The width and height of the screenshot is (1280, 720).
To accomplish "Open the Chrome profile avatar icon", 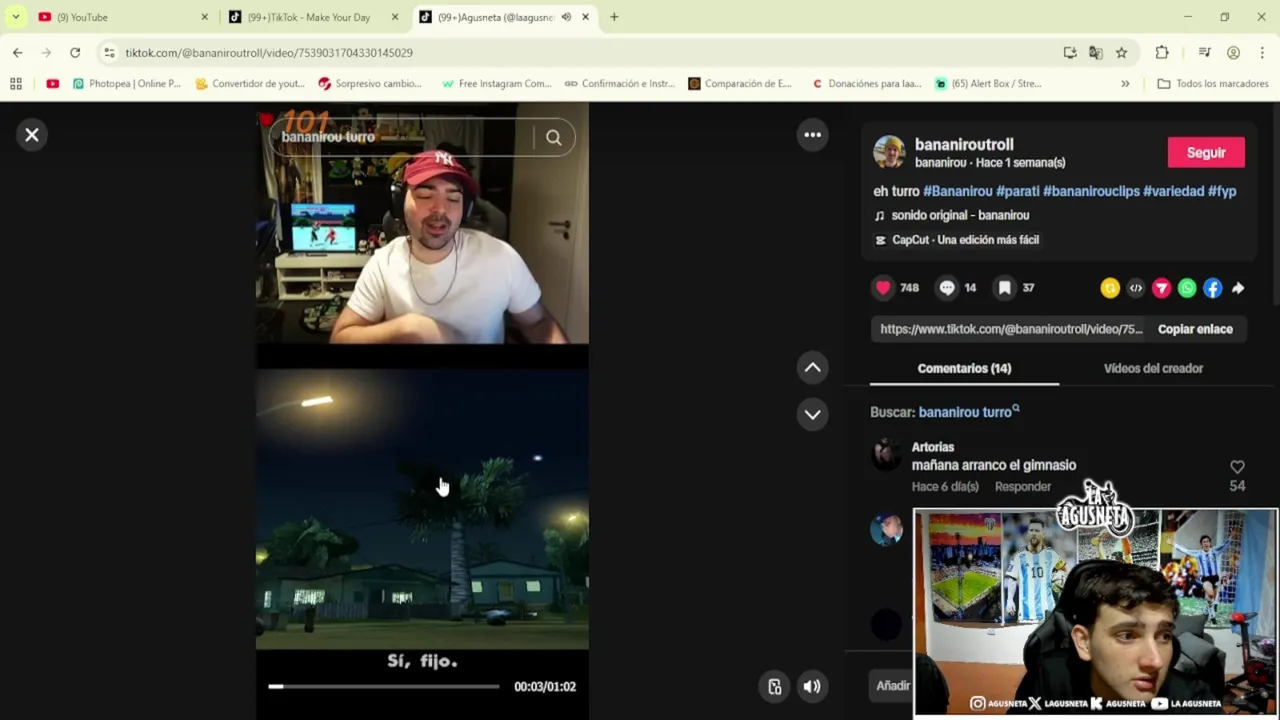I will [1233, 53].
